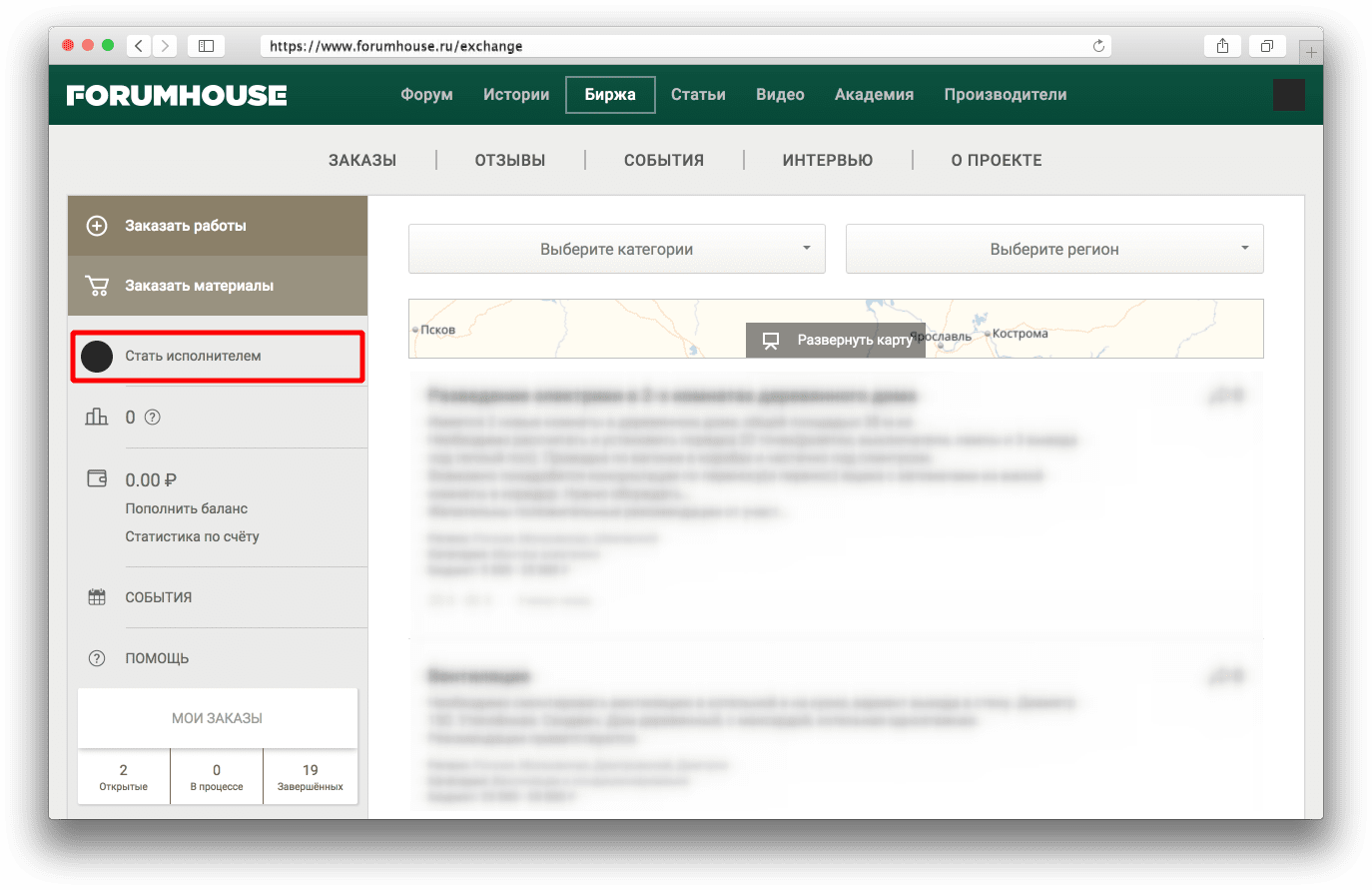Select the 2 Открытые orders counter
The height and width of the screenshot is (890, 1372).
124,777
